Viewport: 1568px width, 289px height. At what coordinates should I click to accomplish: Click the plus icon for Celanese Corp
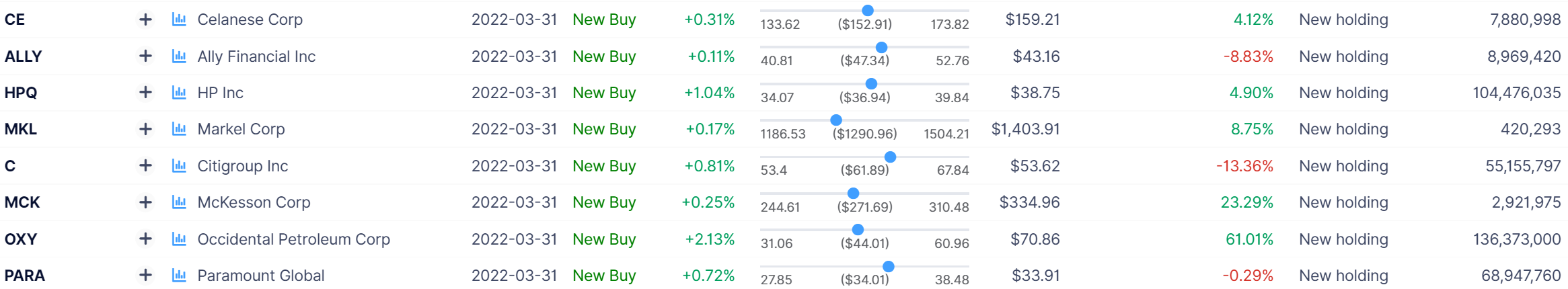[x=145, y=19]
